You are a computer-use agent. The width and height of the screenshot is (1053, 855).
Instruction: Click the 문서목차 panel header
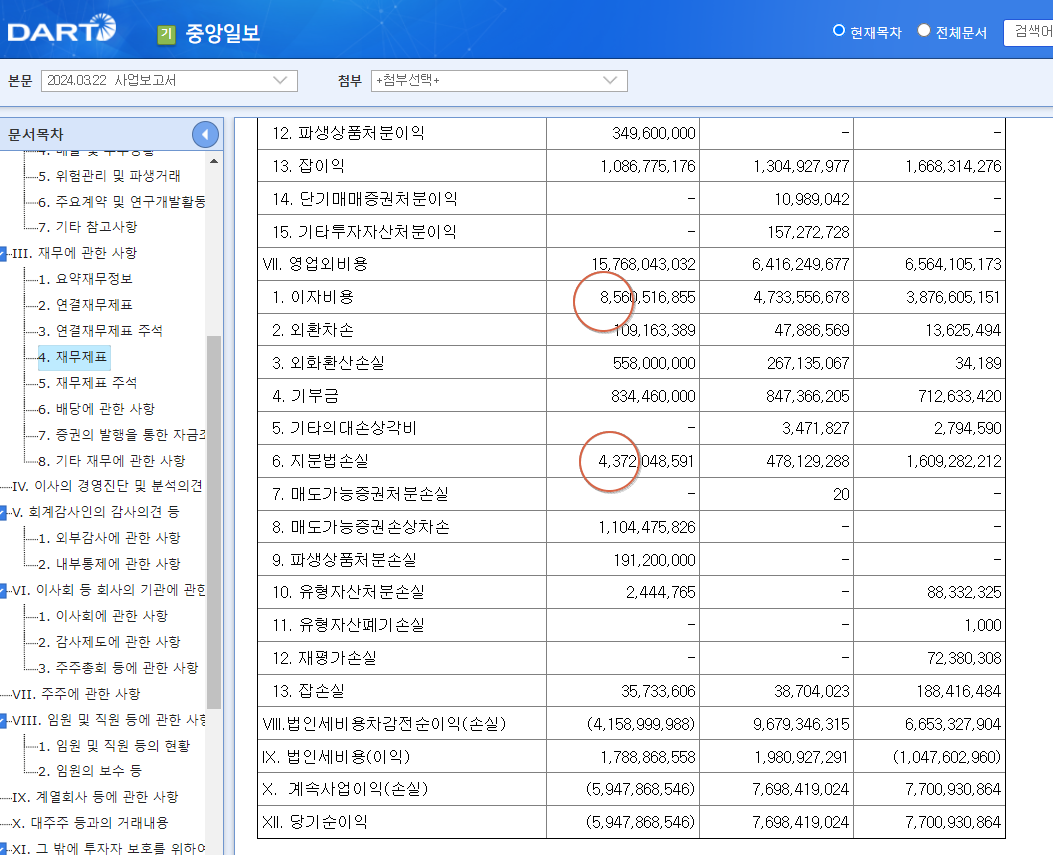[111, 134]
